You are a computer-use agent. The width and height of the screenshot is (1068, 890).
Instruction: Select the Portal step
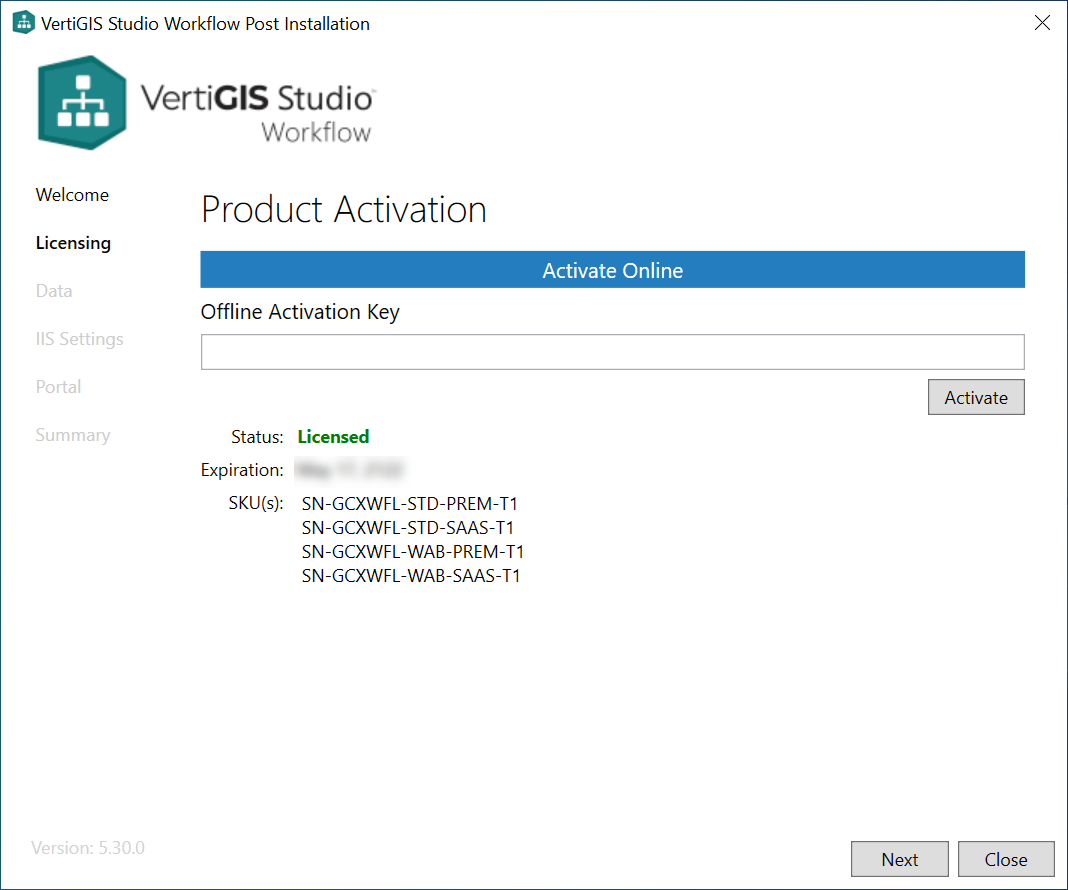click(x=58, y=387)
